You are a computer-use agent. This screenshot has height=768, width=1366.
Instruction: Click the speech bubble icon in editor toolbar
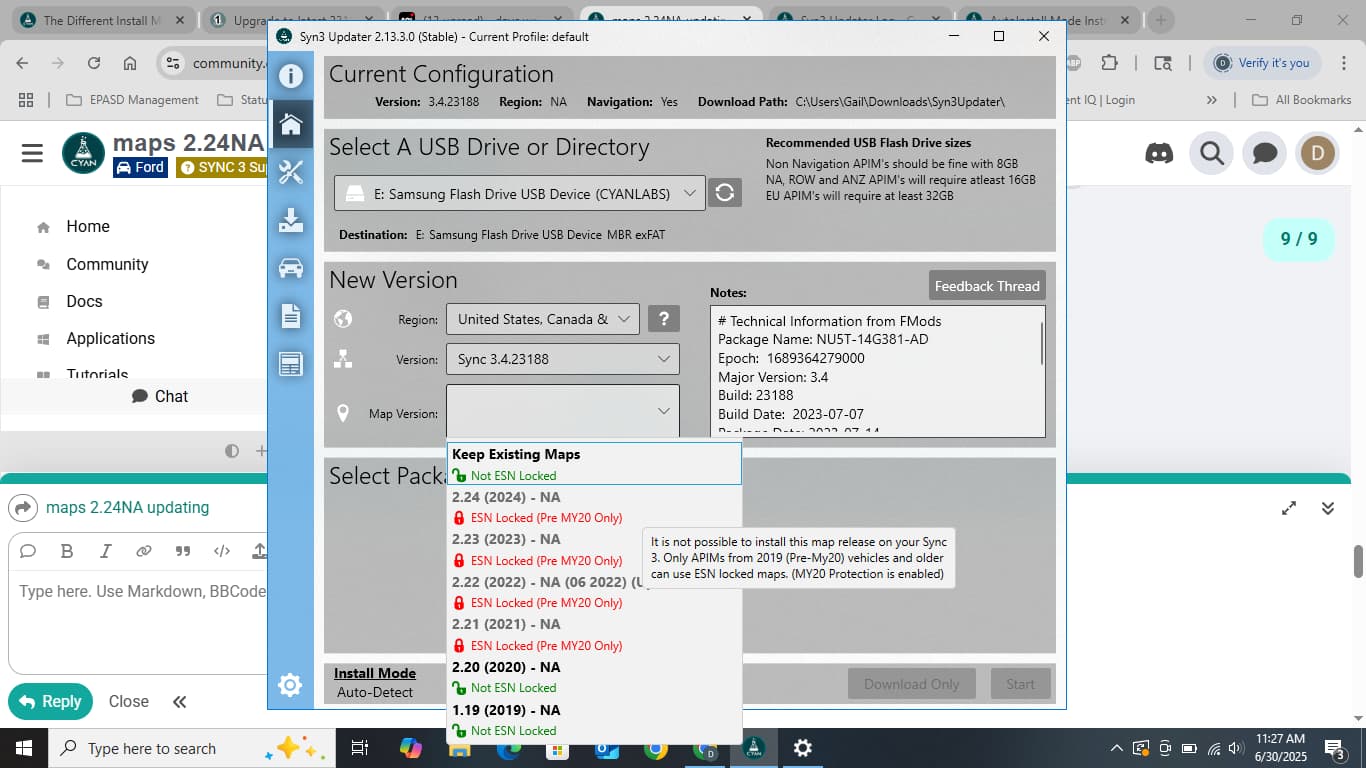pyautogui.click(x=28, y=551)
